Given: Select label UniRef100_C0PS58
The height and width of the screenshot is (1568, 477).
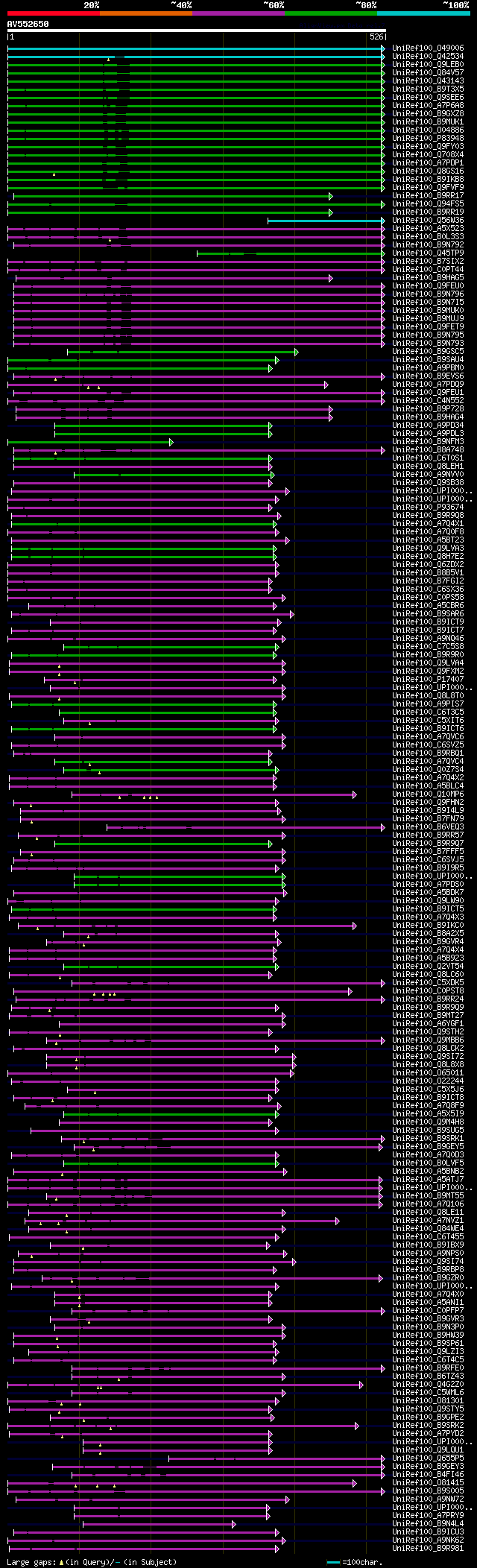Looking at the screenshot, I should pyautogui.click(x=428, y=598).
